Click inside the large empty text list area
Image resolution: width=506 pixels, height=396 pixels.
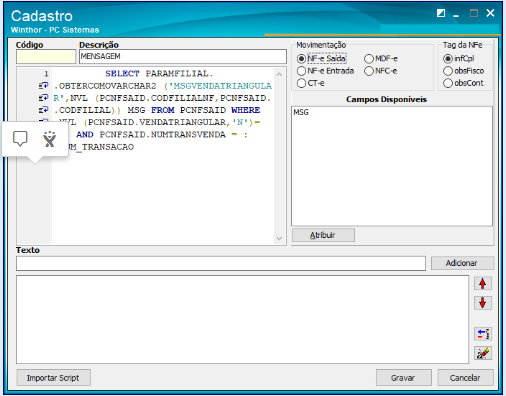[242, 319]
